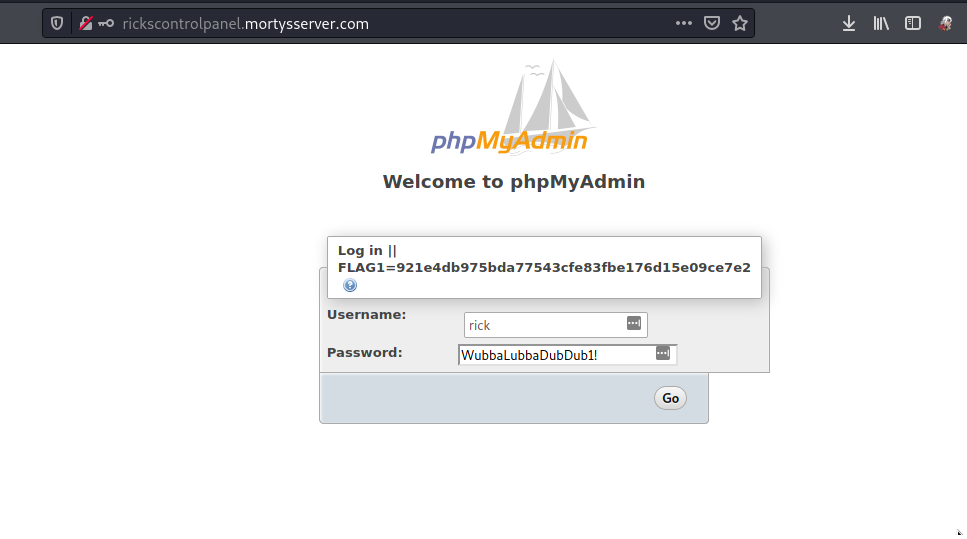Viewport: 967px width, 539px height.
Task: Click the password manager icon in Password field
Action: (x=662, y=353)
